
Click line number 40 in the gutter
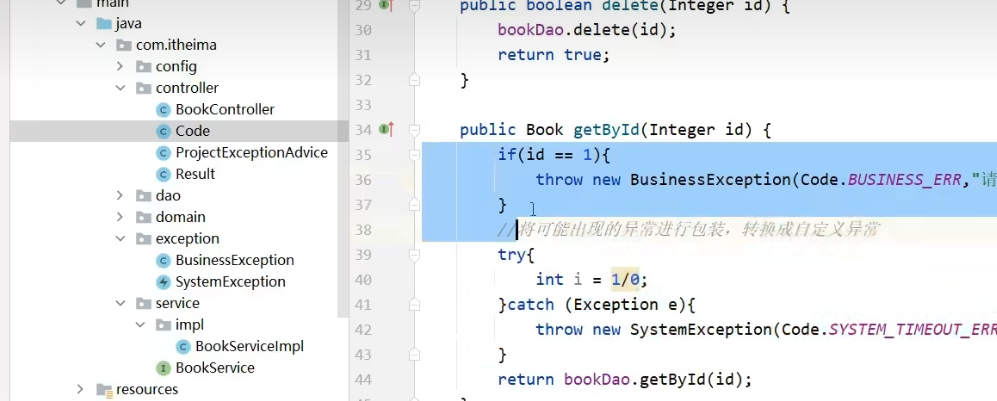[362, 280]
